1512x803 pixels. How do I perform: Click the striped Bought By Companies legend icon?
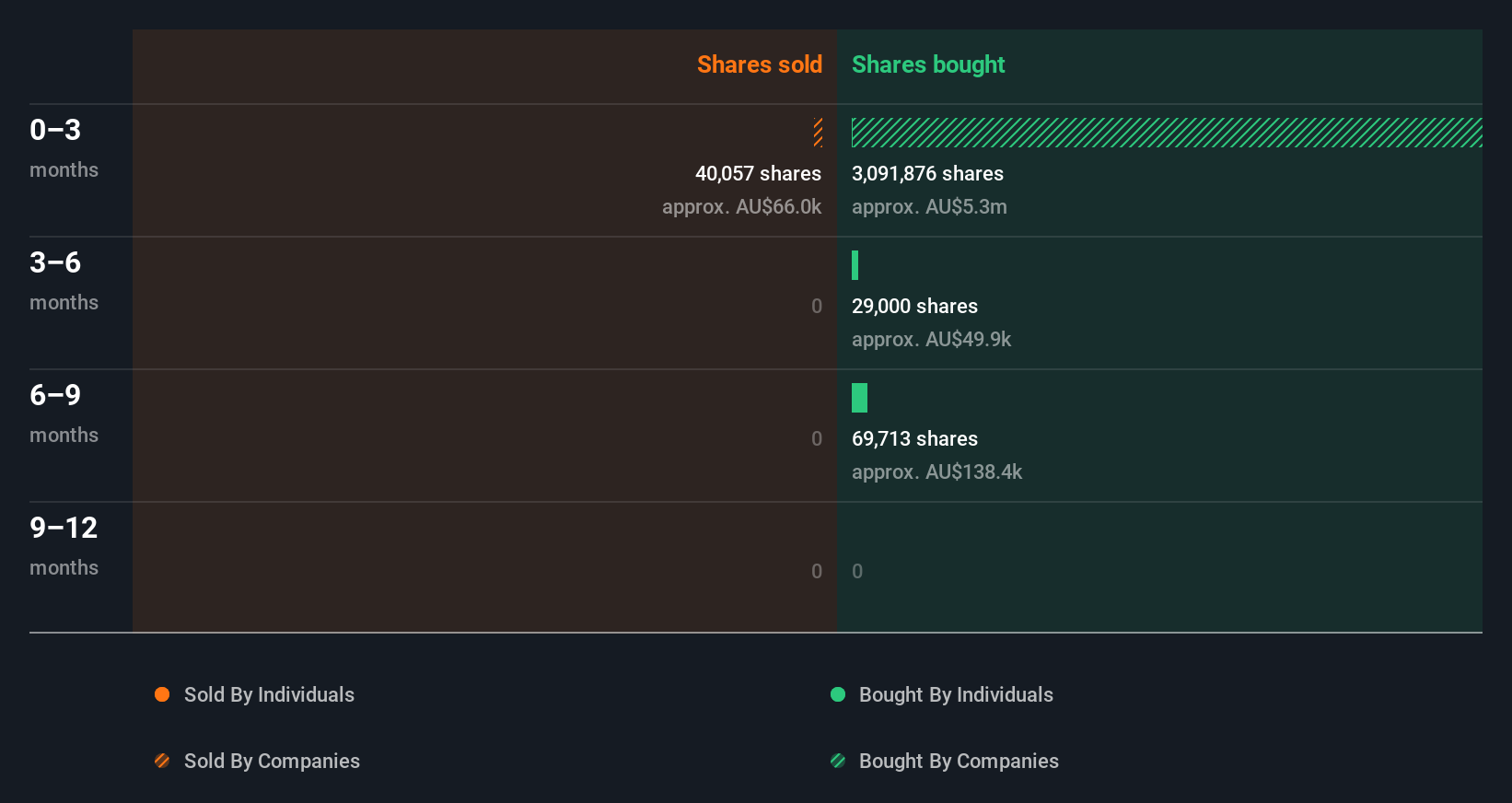(x=838, y=761)
